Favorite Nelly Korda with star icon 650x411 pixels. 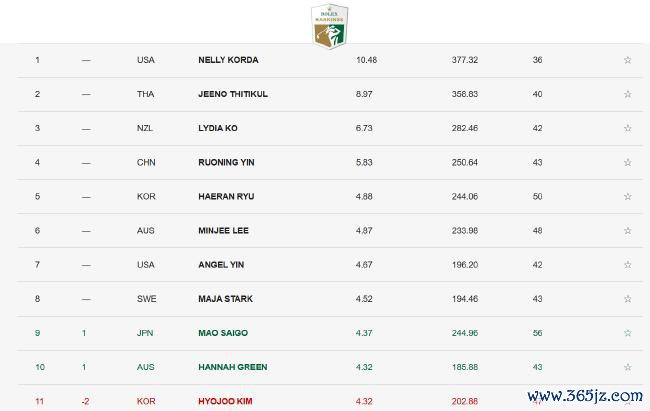coord(628,60)
